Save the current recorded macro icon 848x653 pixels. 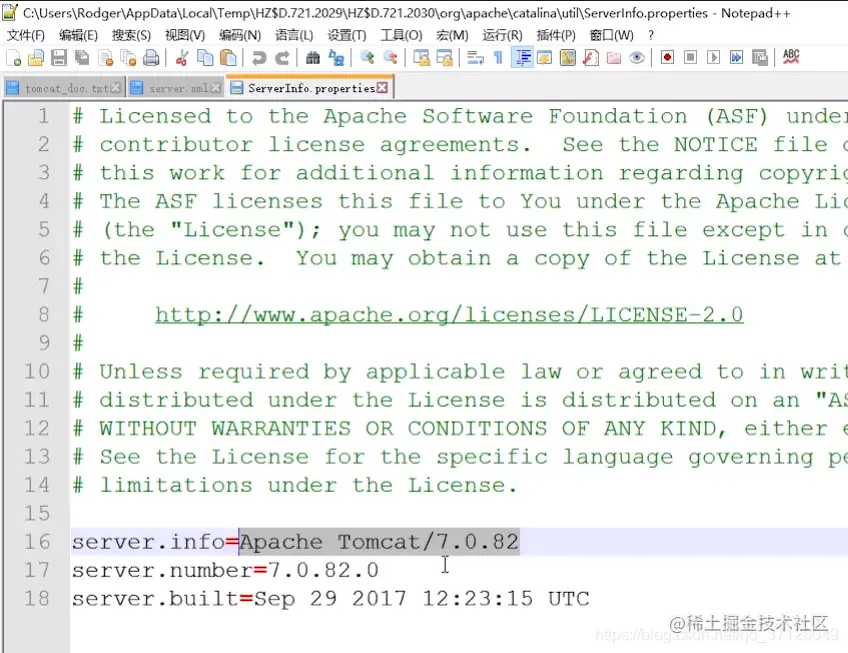(760, 58)
